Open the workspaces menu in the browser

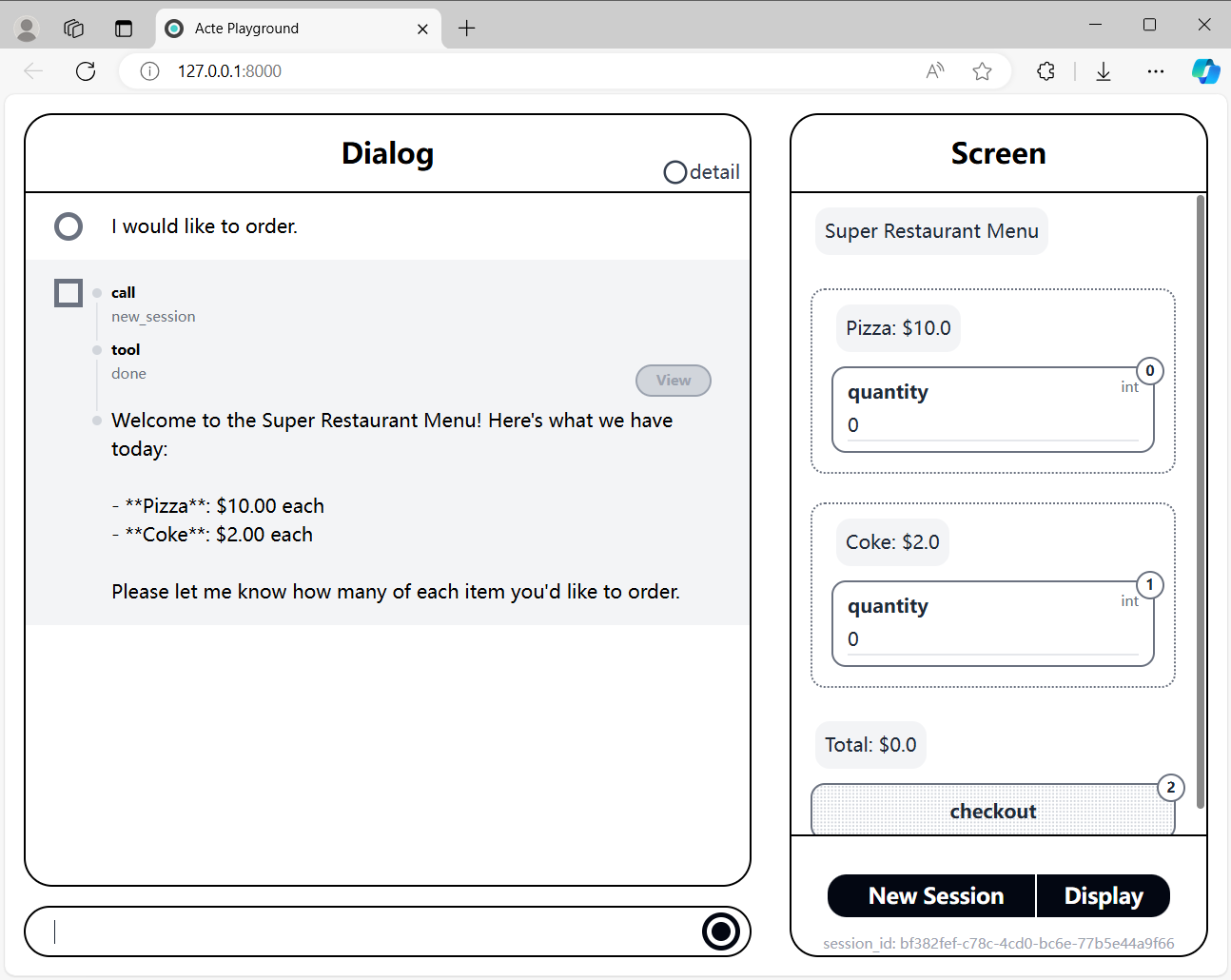(x=73, y=28)
